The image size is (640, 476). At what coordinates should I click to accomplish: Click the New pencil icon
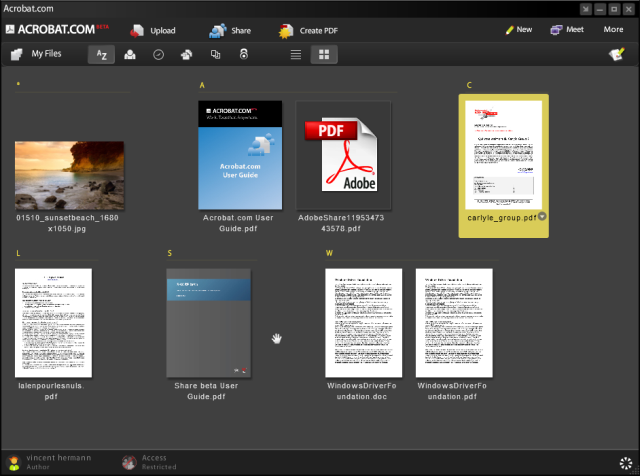pyautogui.click(x=509, y=30)
